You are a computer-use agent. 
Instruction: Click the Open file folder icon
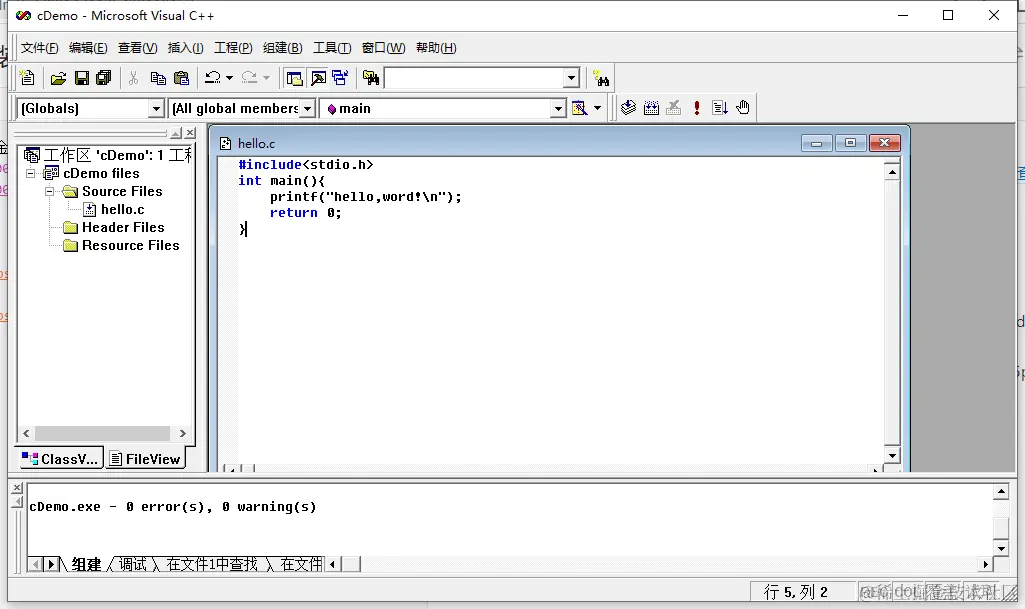point(58,78)
